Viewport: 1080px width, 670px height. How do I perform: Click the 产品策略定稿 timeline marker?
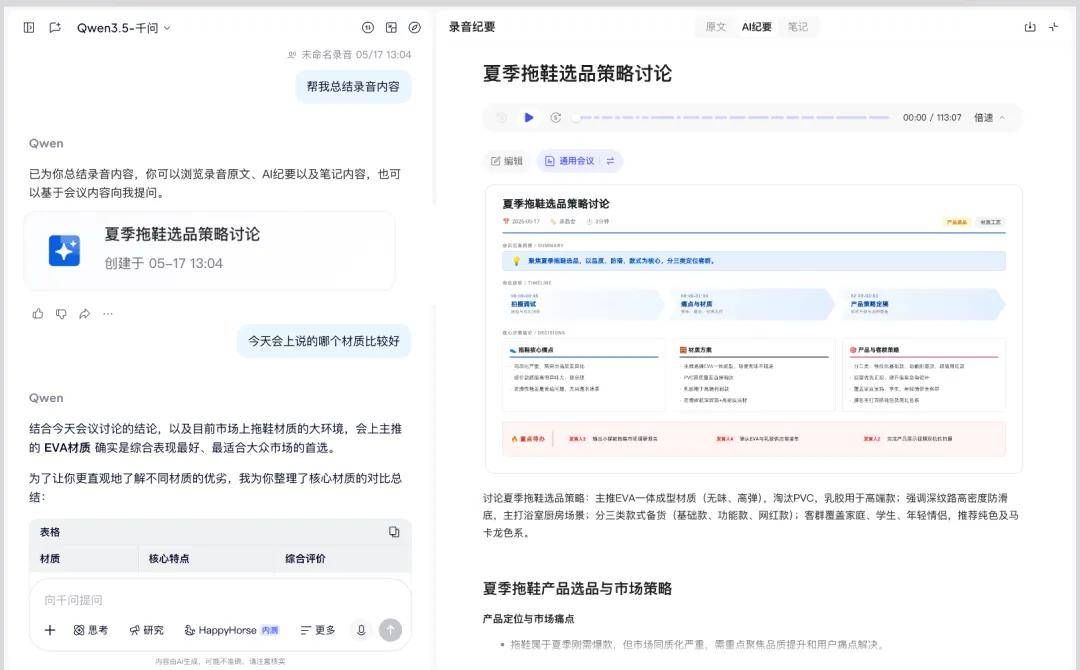[x=924, y=304]
